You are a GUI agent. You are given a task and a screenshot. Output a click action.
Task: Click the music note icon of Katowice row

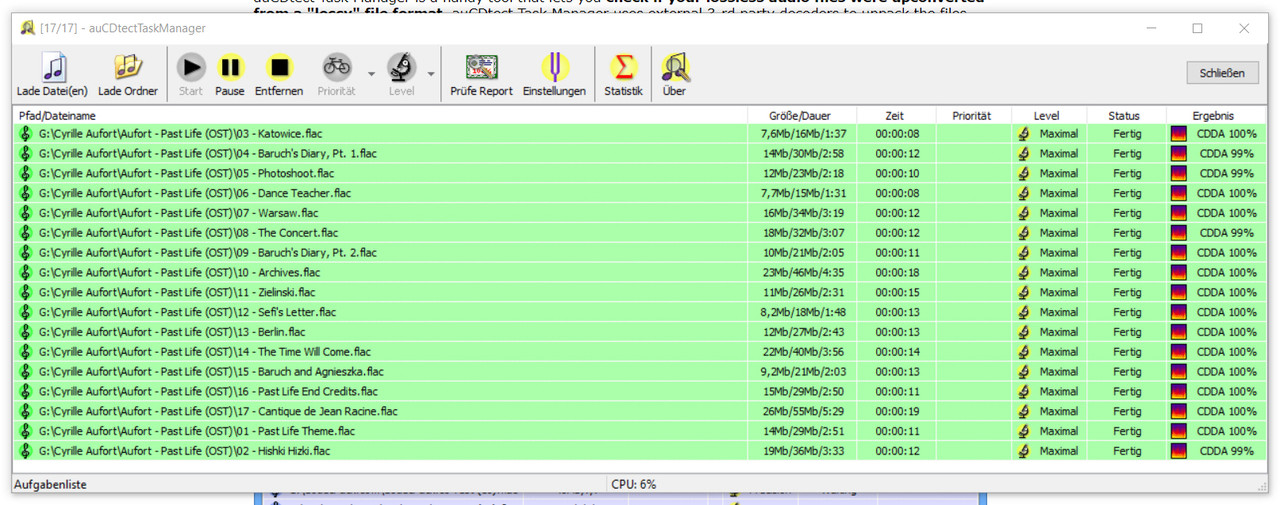click(x=26, y=134)
